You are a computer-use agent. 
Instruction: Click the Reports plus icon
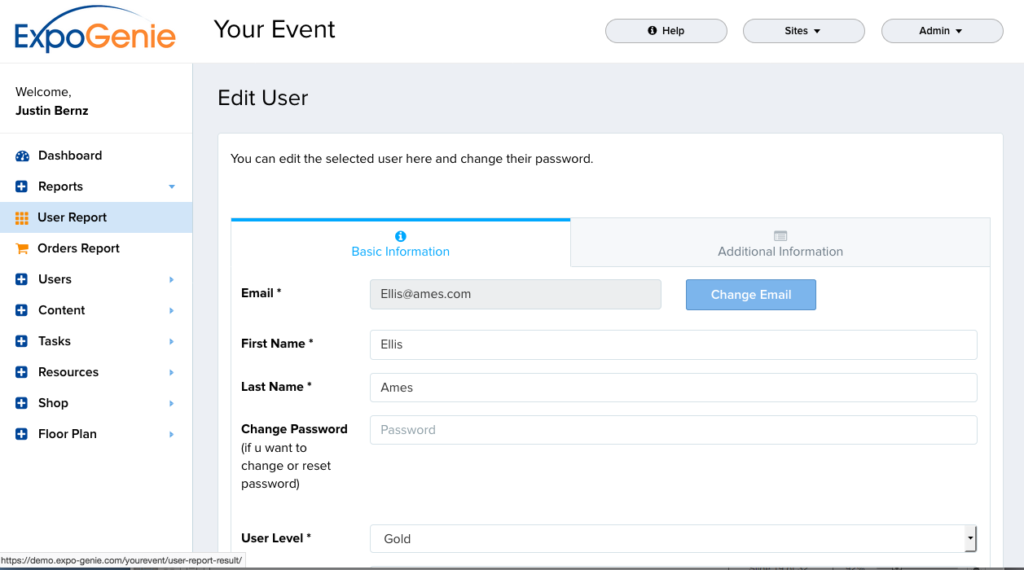point(22,187)
